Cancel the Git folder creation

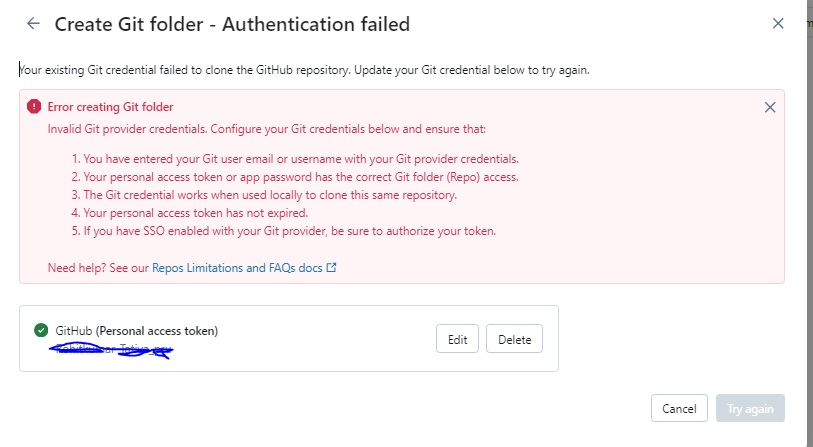coord(679,409)
